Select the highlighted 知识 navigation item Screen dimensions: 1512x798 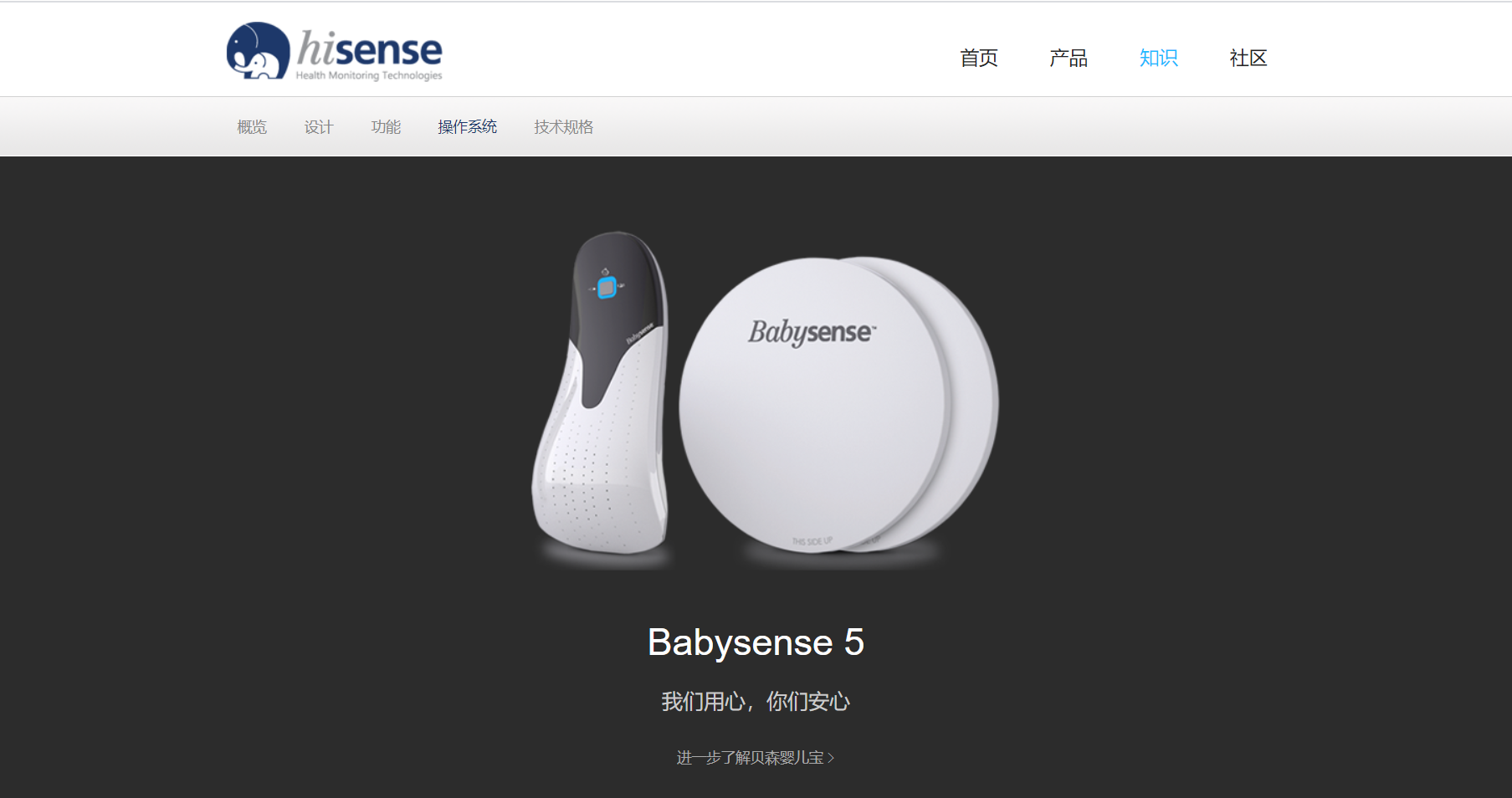(x=1159, y=58)
